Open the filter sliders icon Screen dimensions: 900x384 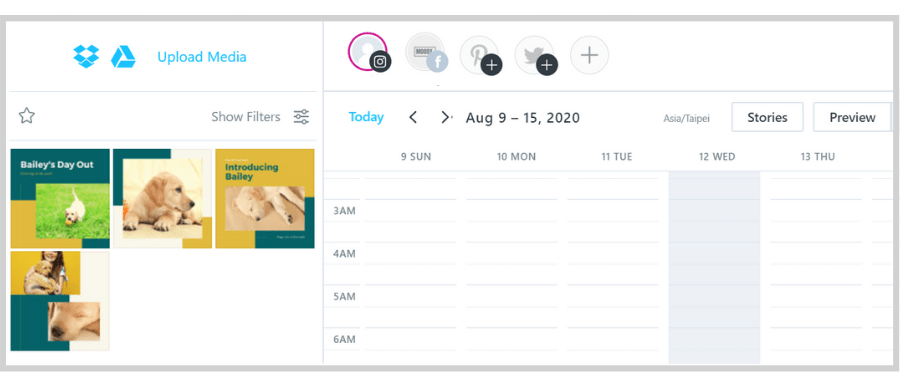301,117
